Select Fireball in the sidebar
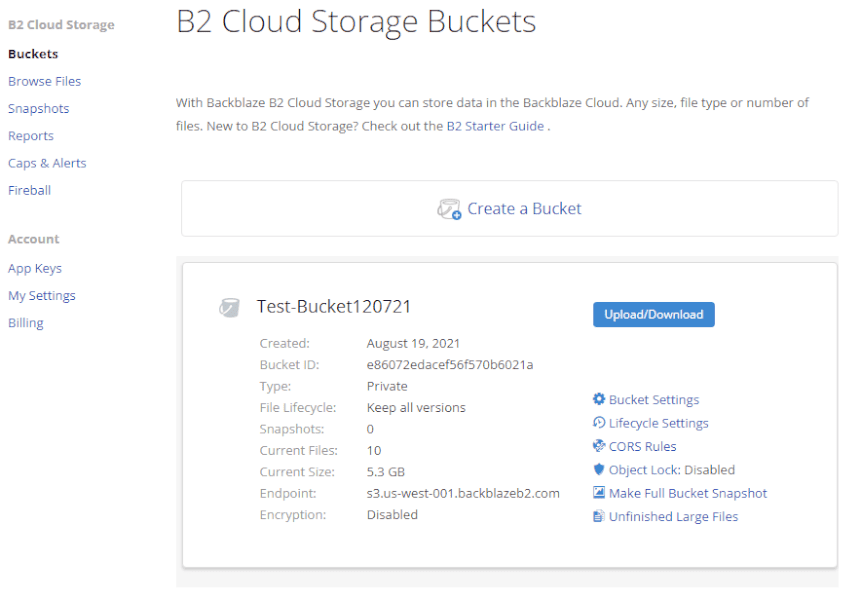858x597 pixels. [x=30, y=190]
